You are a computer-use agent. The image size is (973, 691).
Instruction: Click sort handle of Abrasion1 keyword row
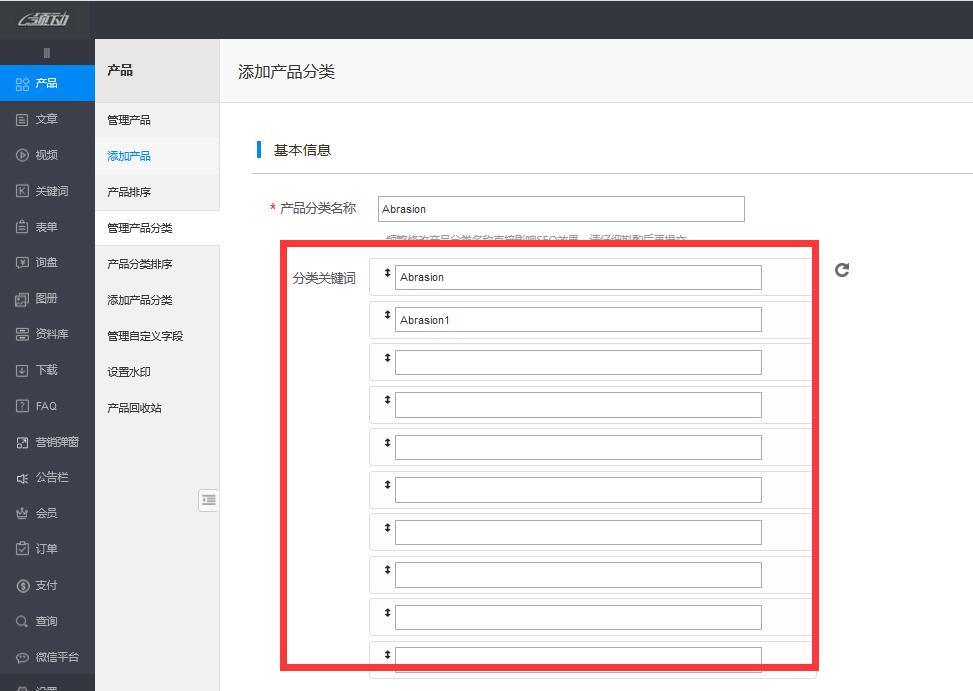click(387, 315)
